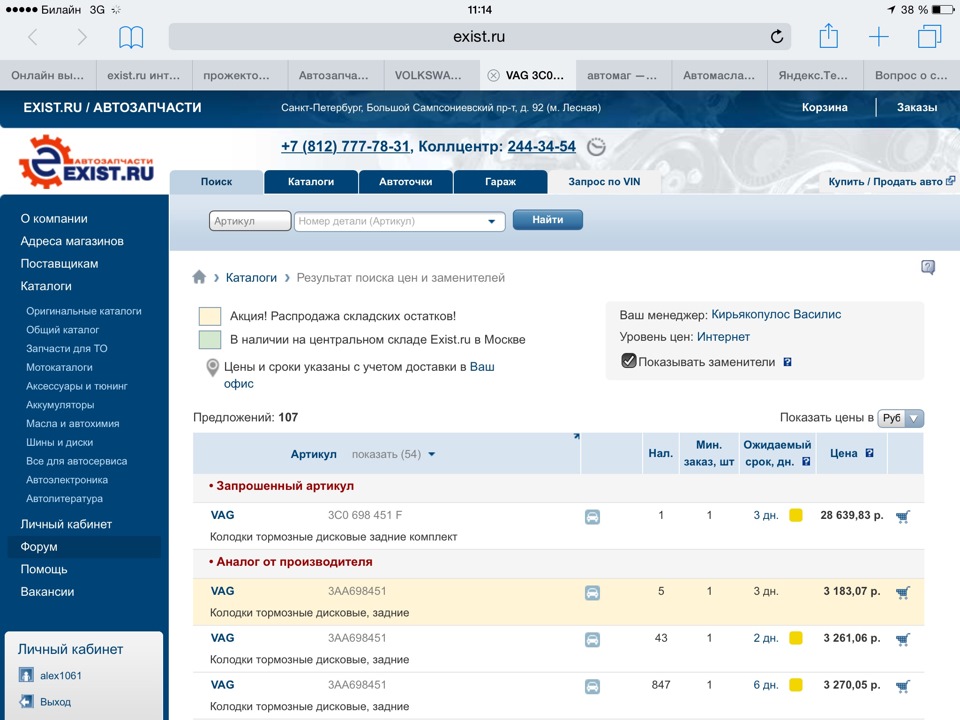Open Safari bookmarks book icon
960x720 pixels.
tap(131, 37)
